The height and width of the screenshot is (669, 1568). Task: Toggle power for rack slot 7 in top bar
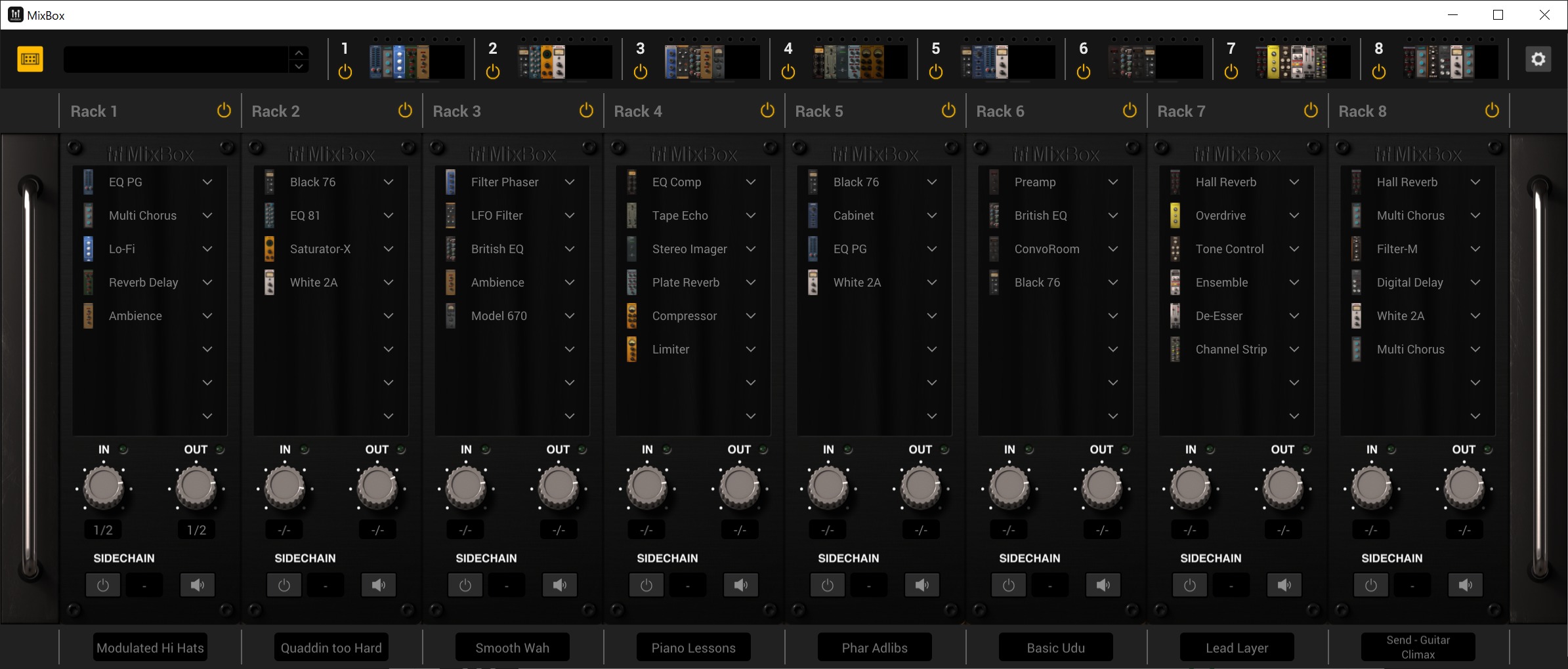click(1231, 71)
